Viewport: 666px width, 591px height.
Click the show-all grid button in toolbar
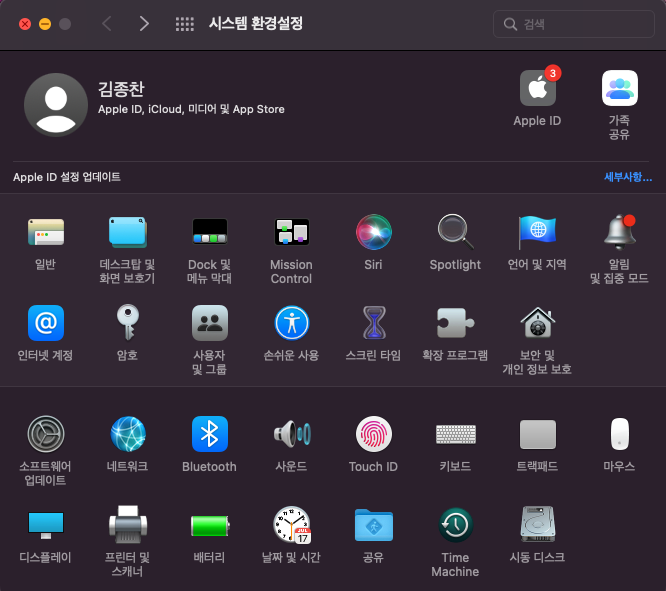pos(184,24)
